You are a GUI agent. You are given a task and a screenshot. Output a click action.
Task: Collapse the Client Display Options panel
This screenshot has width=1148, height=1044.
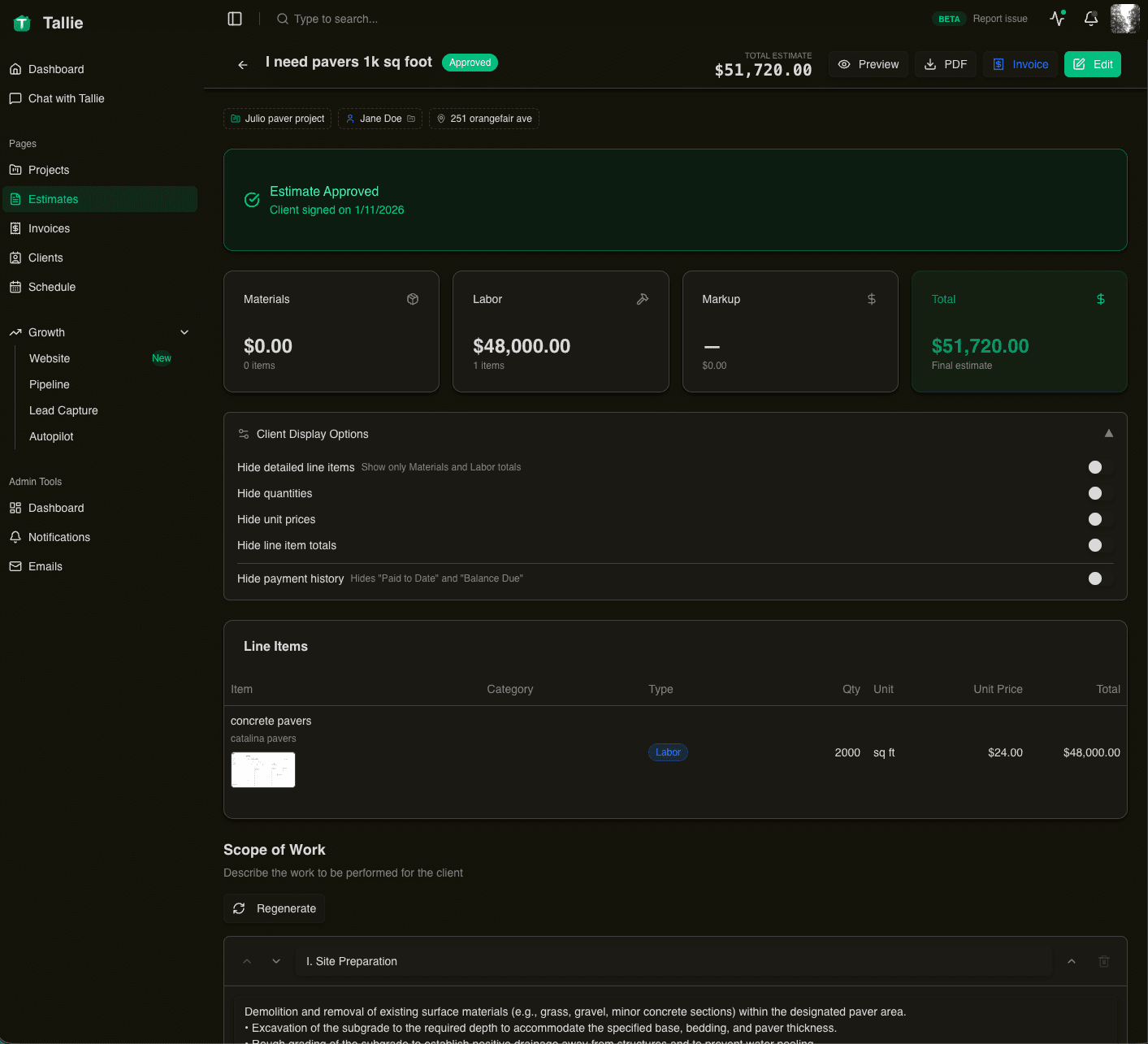click(x=1109, y=433)
